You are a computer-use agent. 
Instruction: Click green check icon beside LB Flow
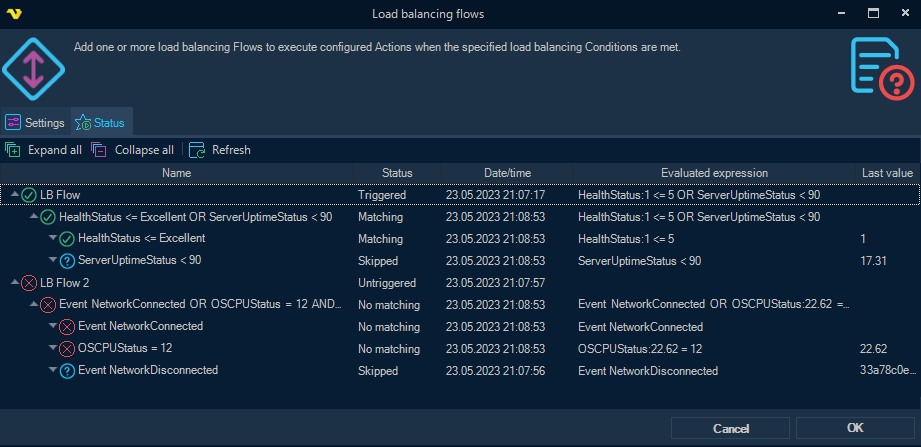29,195
